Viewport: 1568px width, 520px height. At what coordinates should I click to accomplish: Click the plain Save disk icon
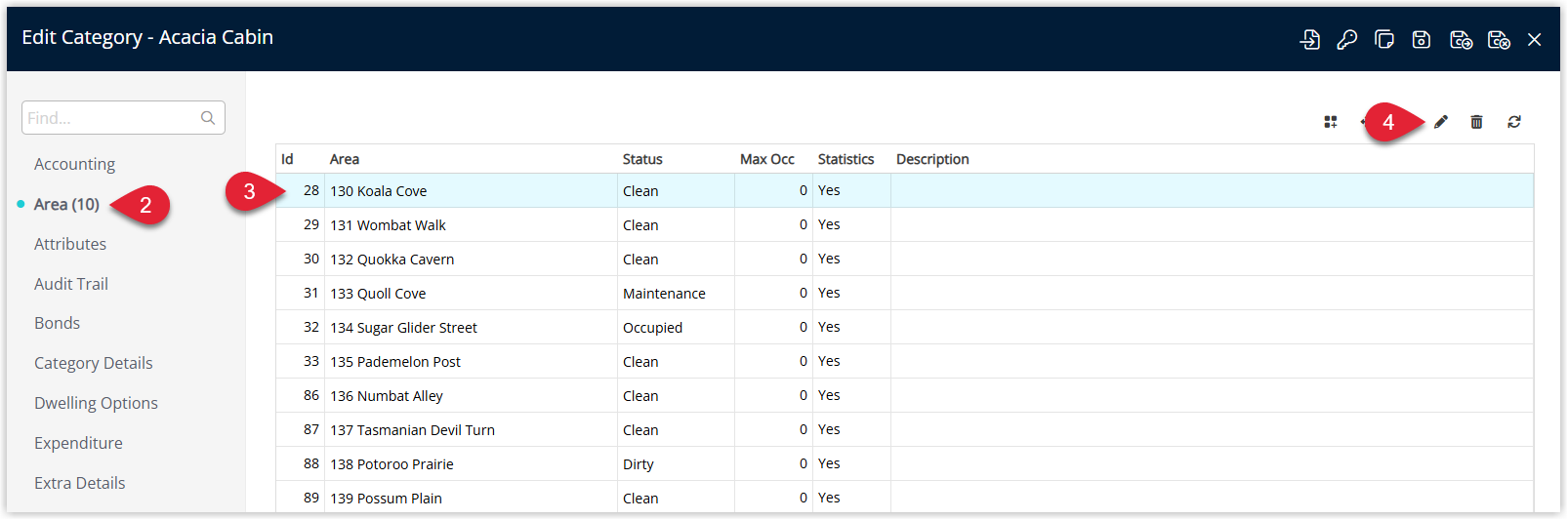point(1422,39)
